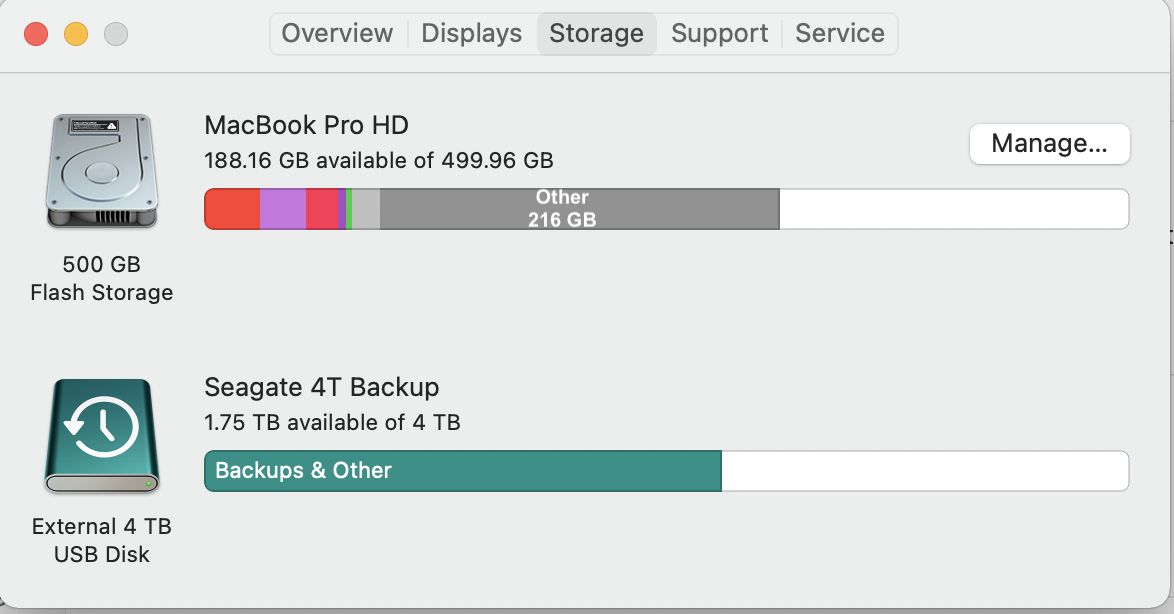Click the MacBook Pro HD internal drive icon
The height and width of the screenshot is (614, 1174).
(101, 170)
